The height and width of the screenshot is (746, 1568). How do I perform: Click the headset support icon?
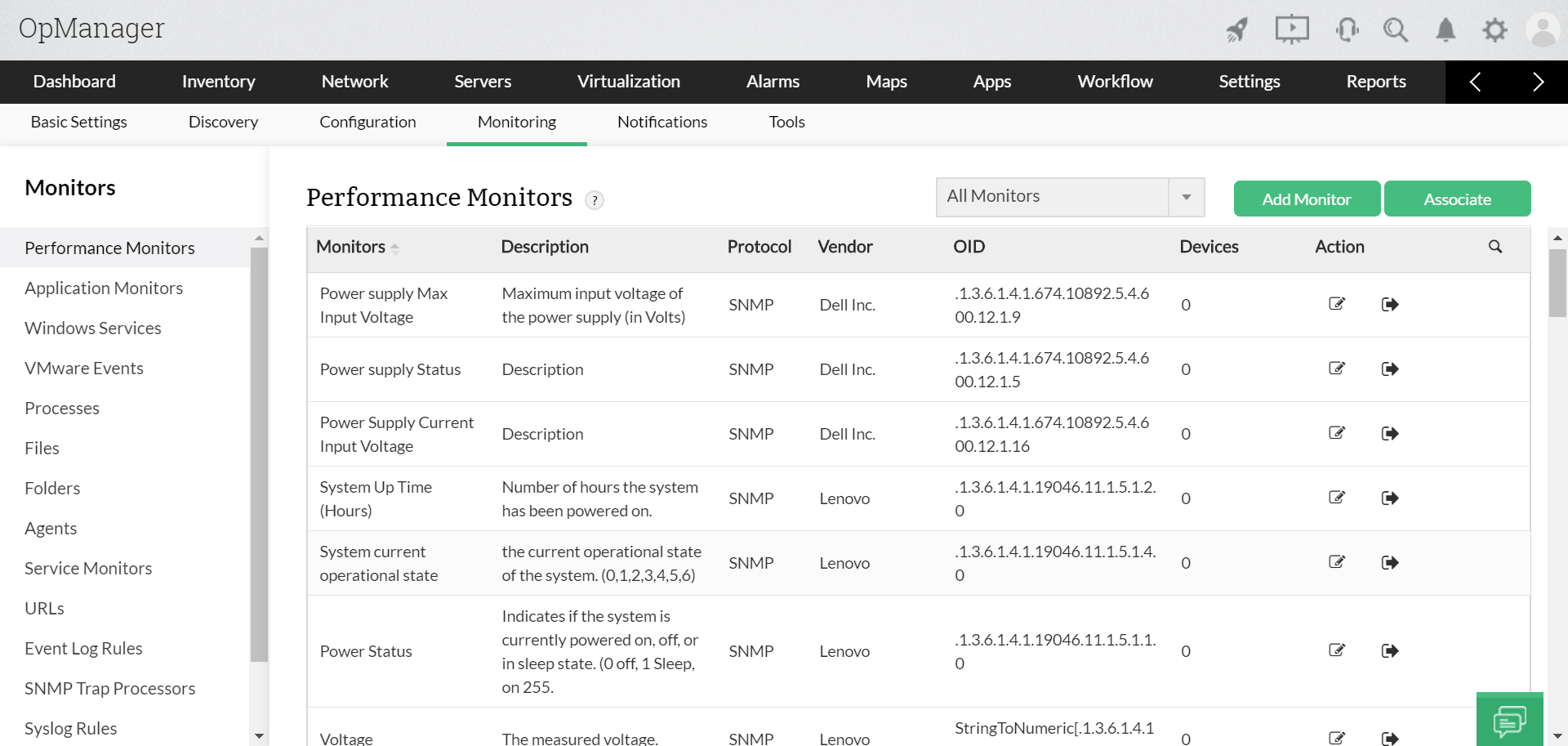click(1347, 30)
